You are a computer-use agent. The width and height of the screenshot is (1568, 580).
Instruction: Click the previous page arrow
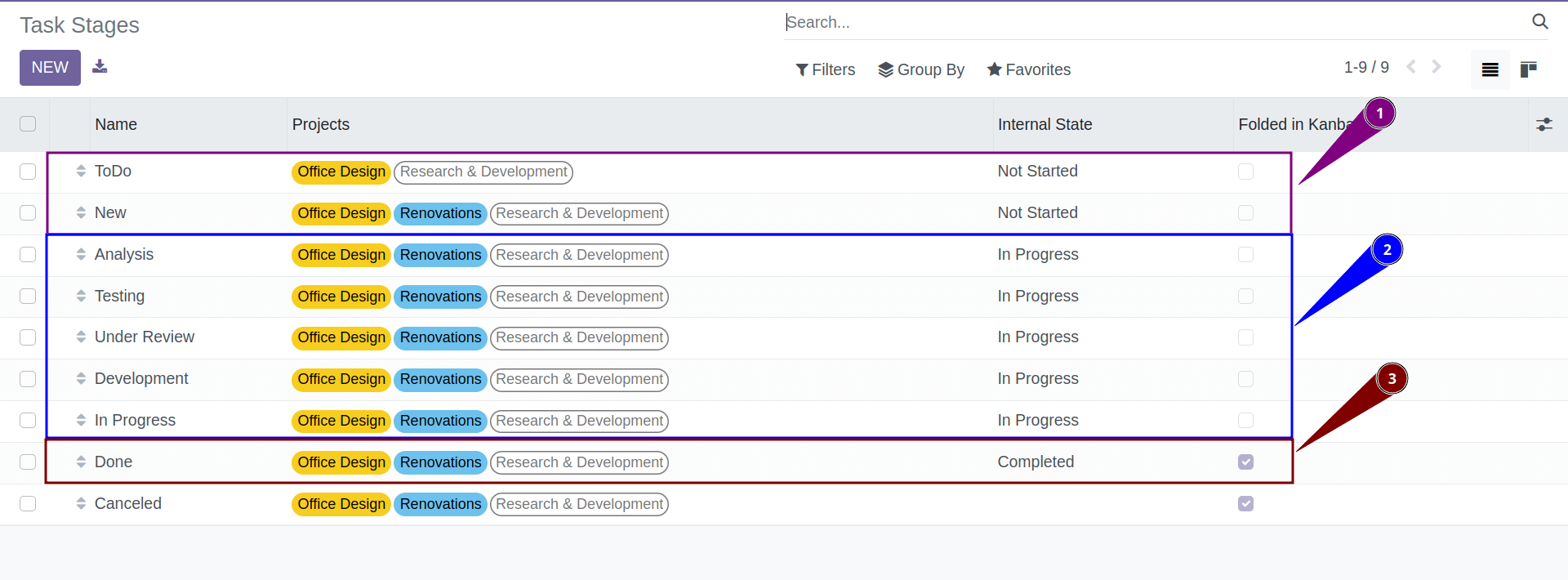tap(1411, 67)
